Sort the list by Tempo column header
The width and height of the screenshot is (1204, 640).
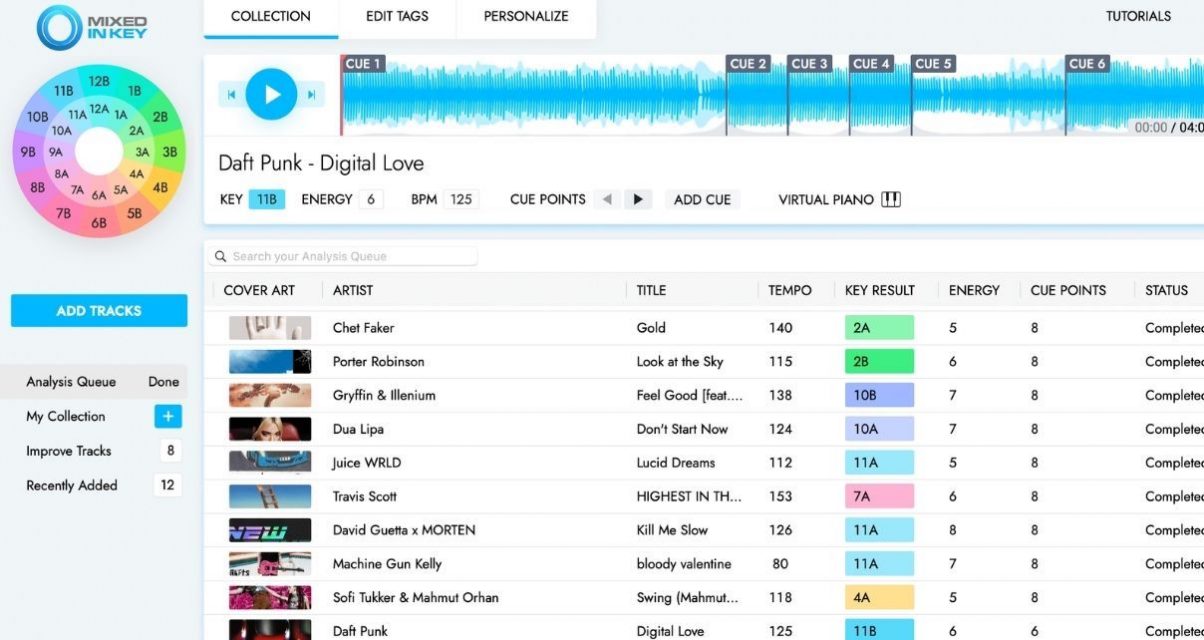(790, 290)
